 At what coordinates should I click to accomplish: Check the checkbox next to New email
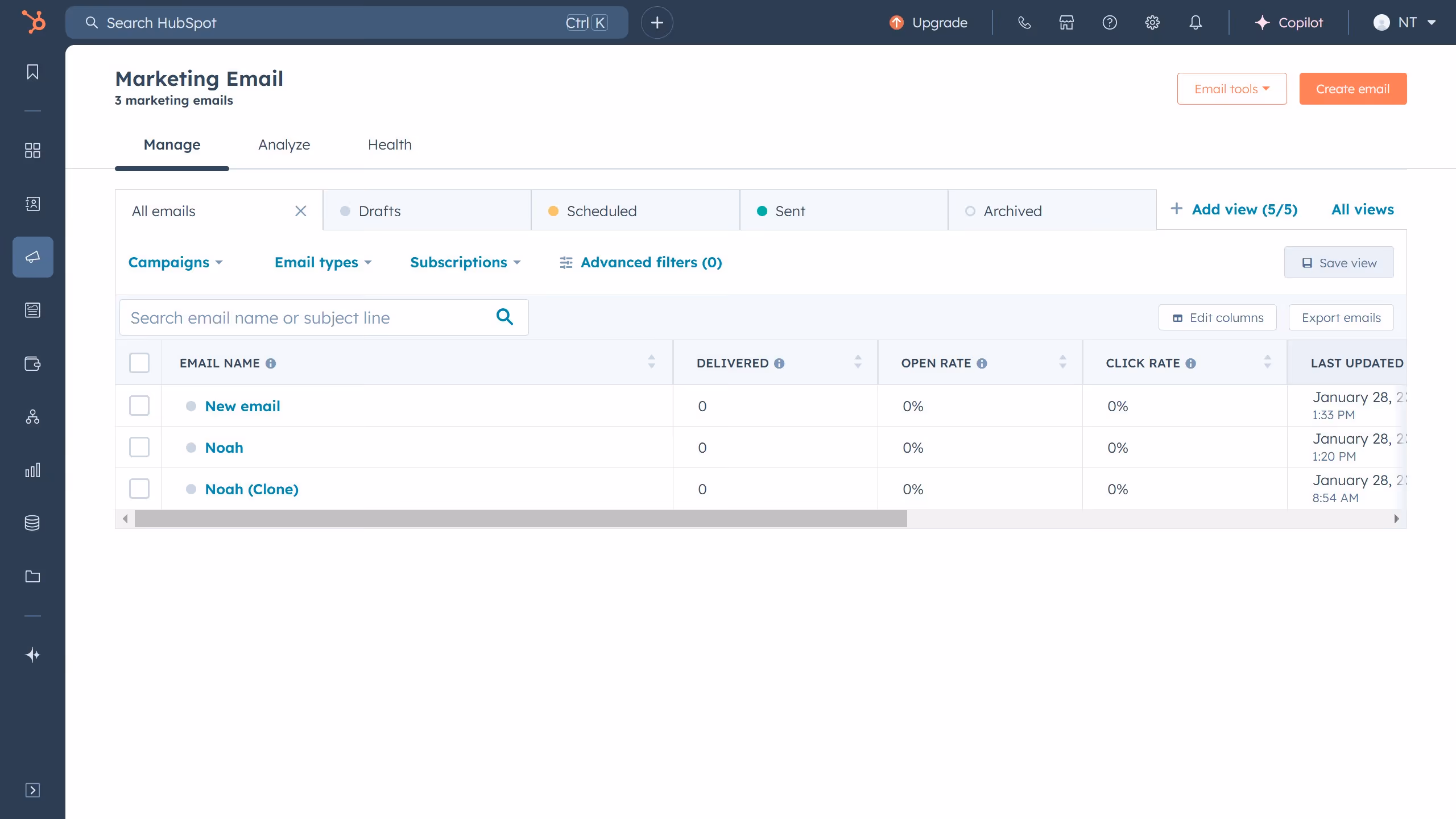[x=139, y=406]
